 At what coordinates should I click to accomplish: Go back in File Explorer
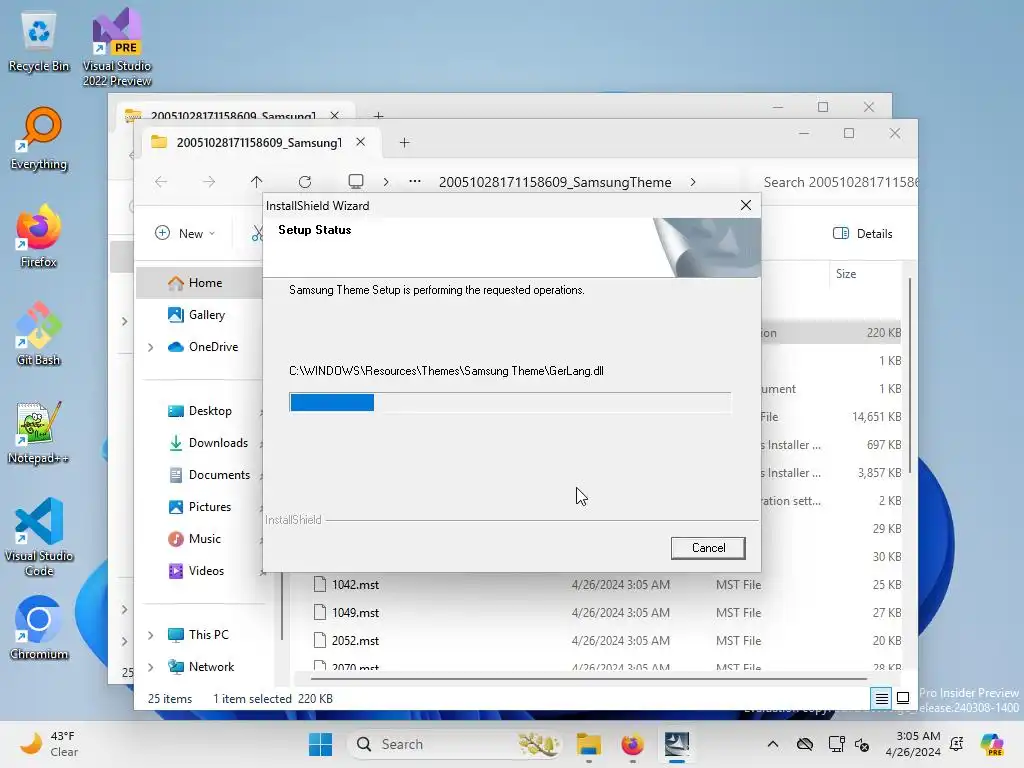161,182
